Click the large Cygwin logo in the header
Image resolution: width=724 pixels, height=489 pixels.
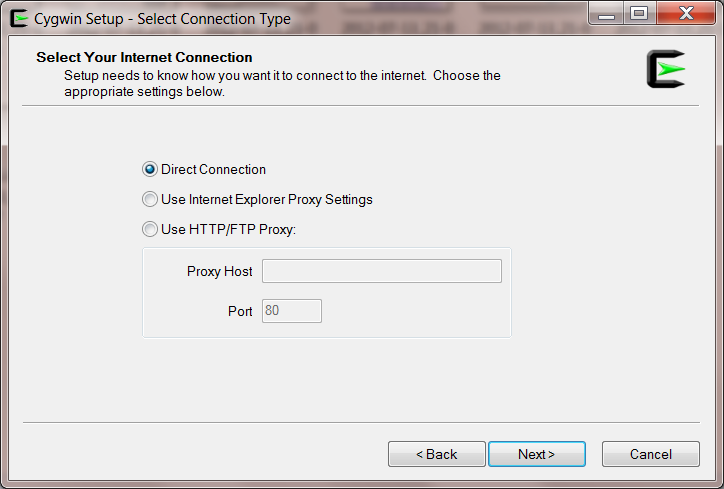pos(666,69)
